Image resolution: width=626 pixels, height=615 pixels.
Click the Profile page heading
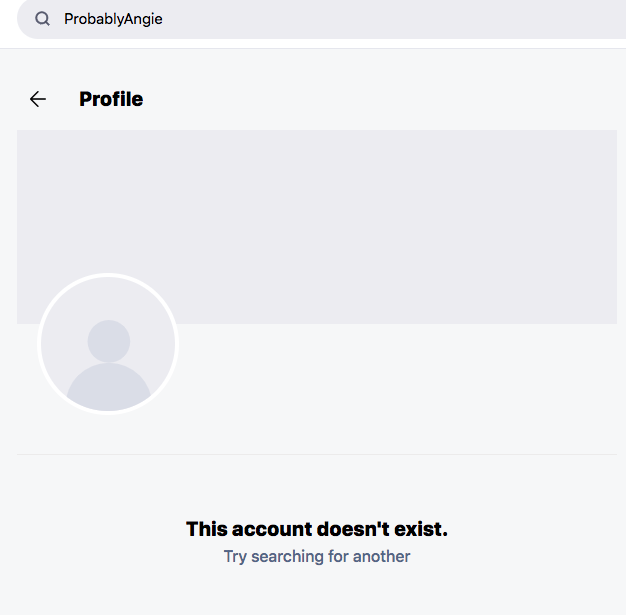tap(111, 99)
